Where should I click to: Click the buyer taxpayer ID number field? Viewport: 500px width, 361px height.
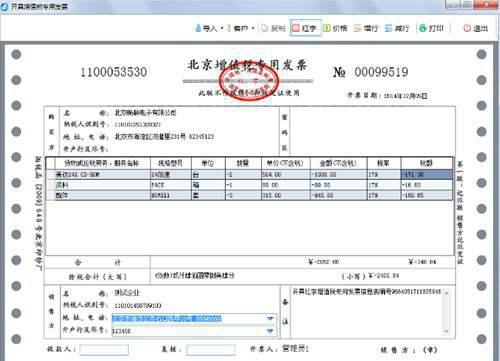(137, 124)
